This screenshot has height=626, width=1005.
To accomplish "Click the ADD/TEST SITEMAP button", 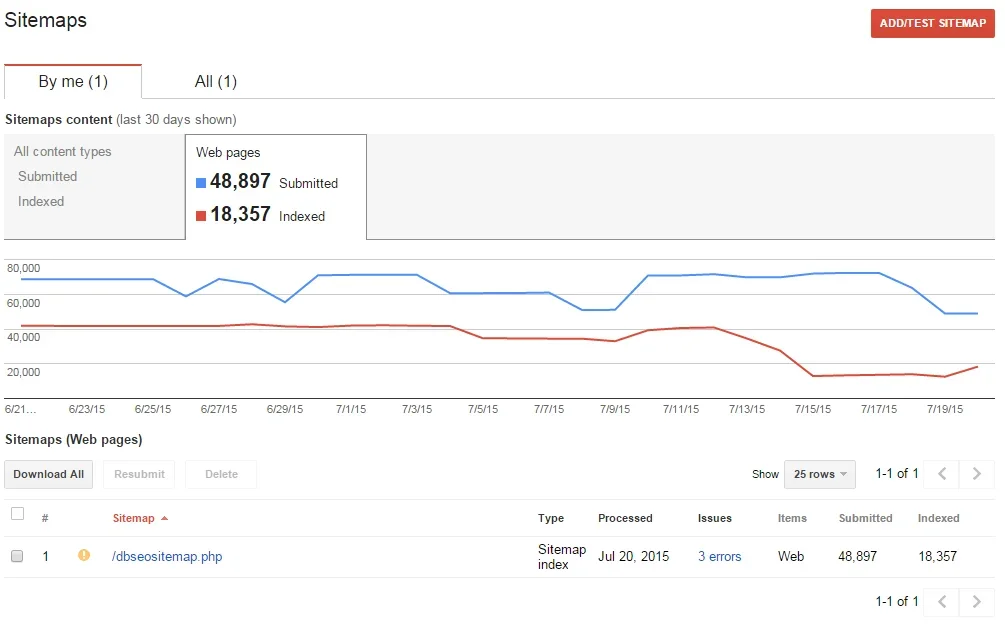I will coord(932,23).
